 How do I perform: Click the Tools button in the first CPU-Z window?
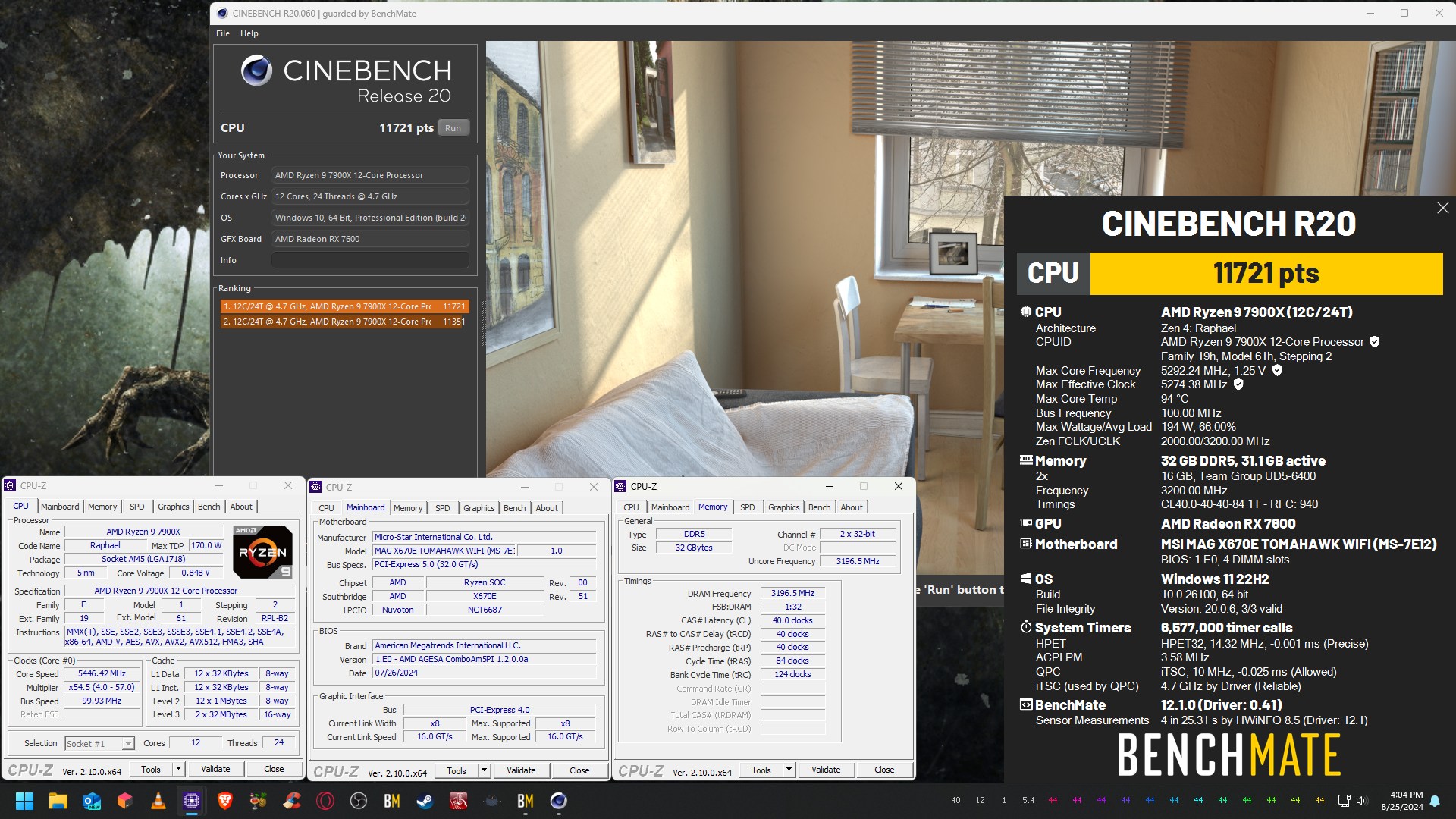tap(151, 769)
